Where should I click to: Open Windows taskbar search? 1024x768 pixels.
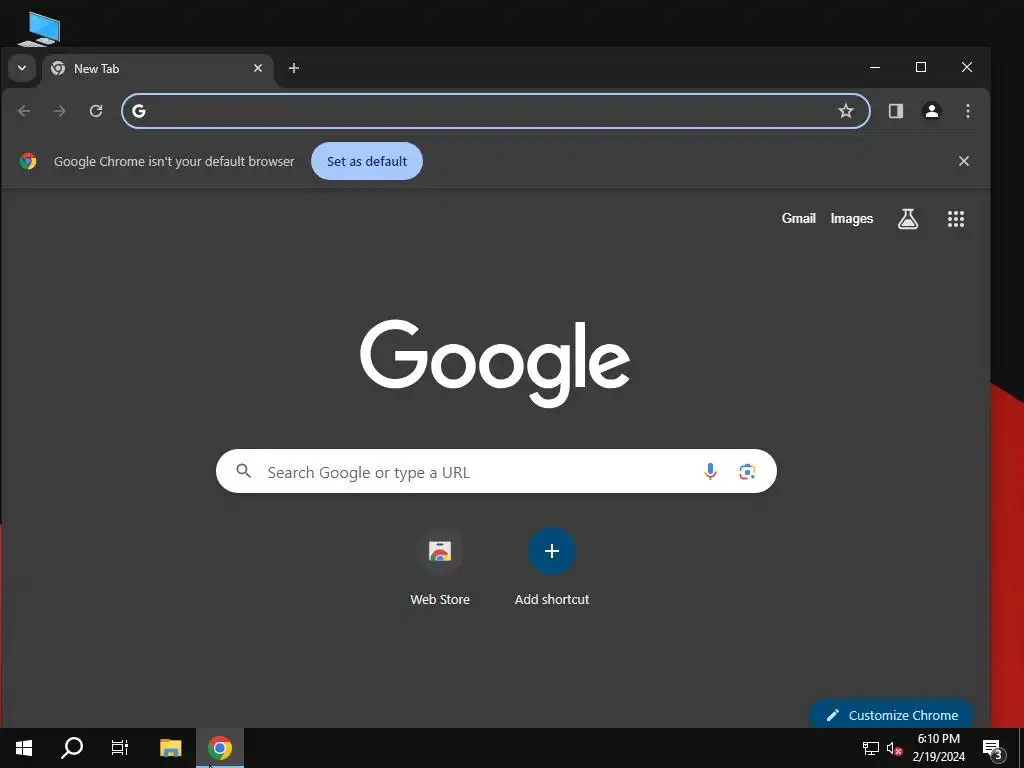point(72,748)
